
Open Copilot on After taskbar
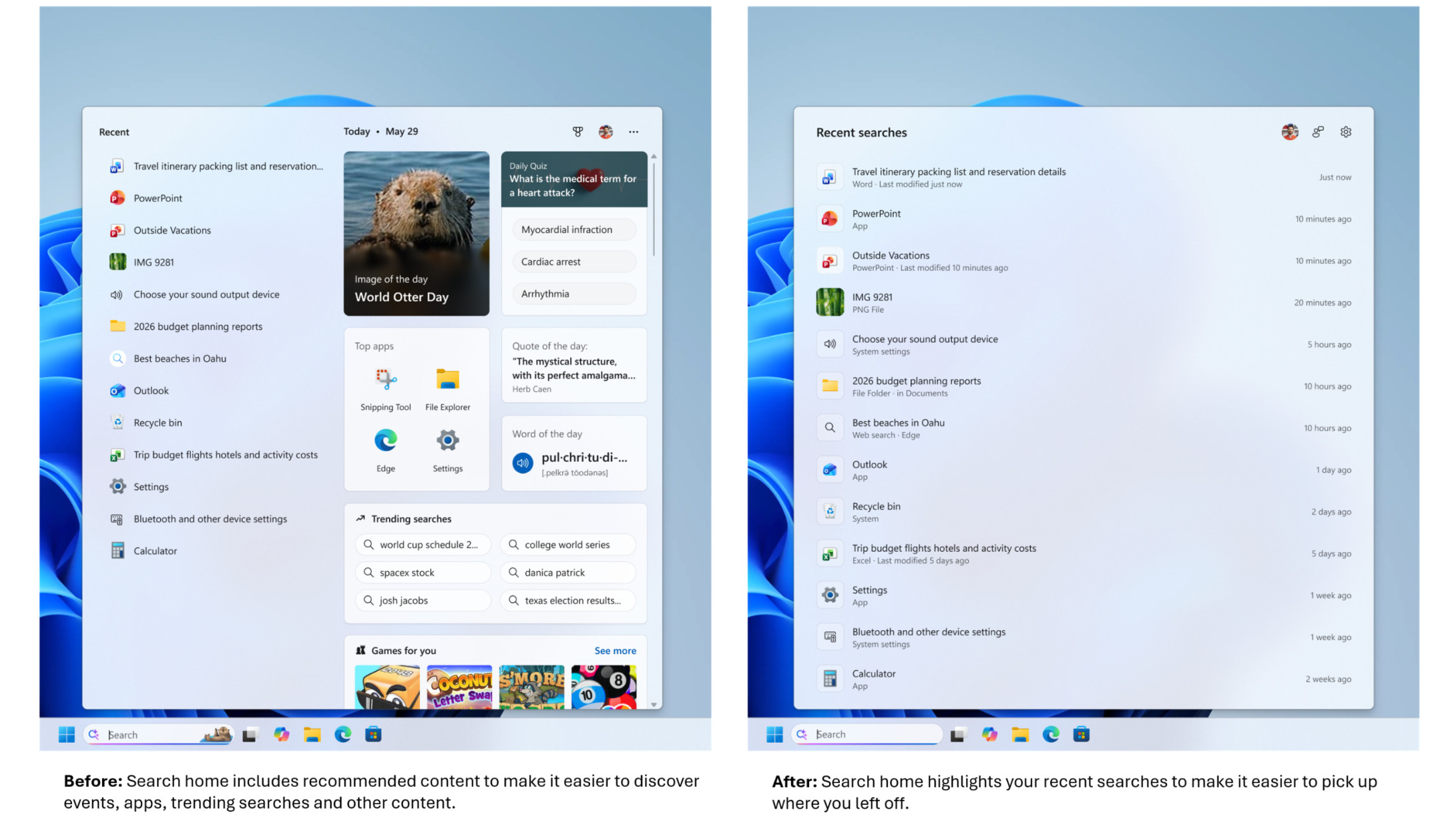pos(989,734)
